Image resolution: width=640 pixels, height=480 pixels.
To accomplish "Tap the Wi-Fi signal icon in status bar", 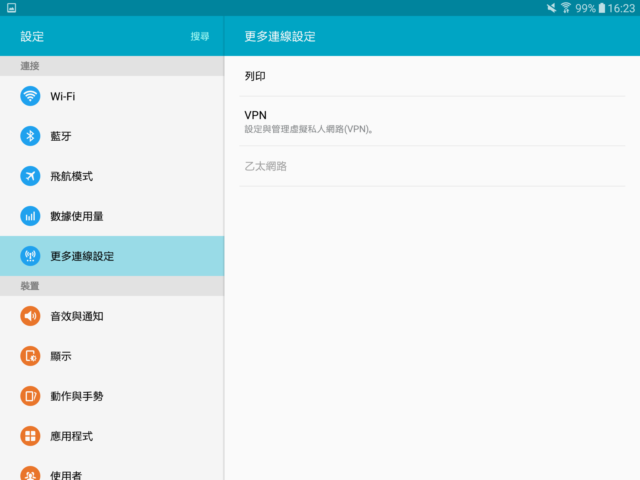I will (x=566, y=8).
